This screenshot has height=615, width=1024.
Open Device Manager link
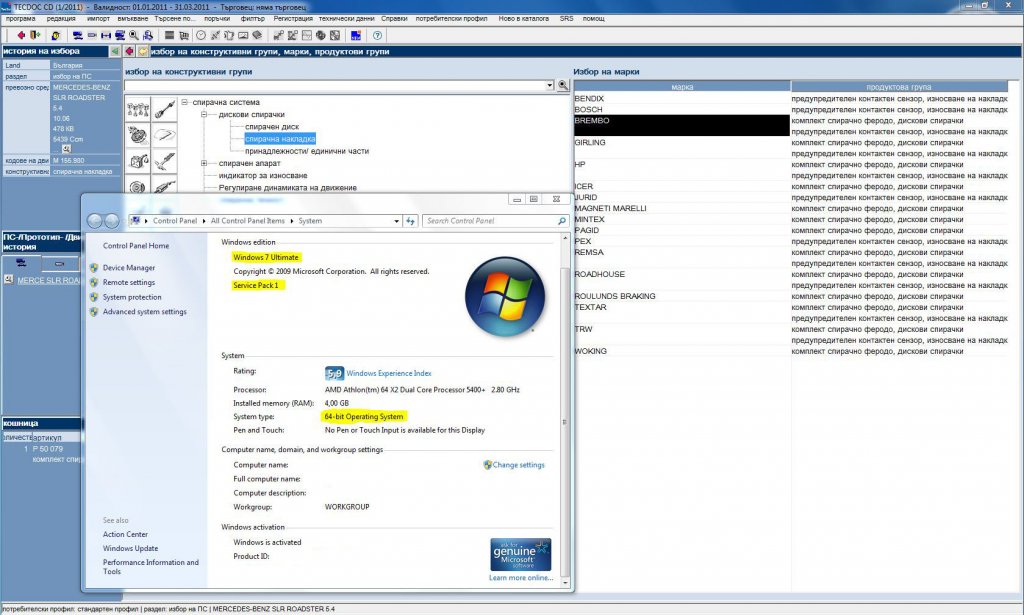click(128, 268)
